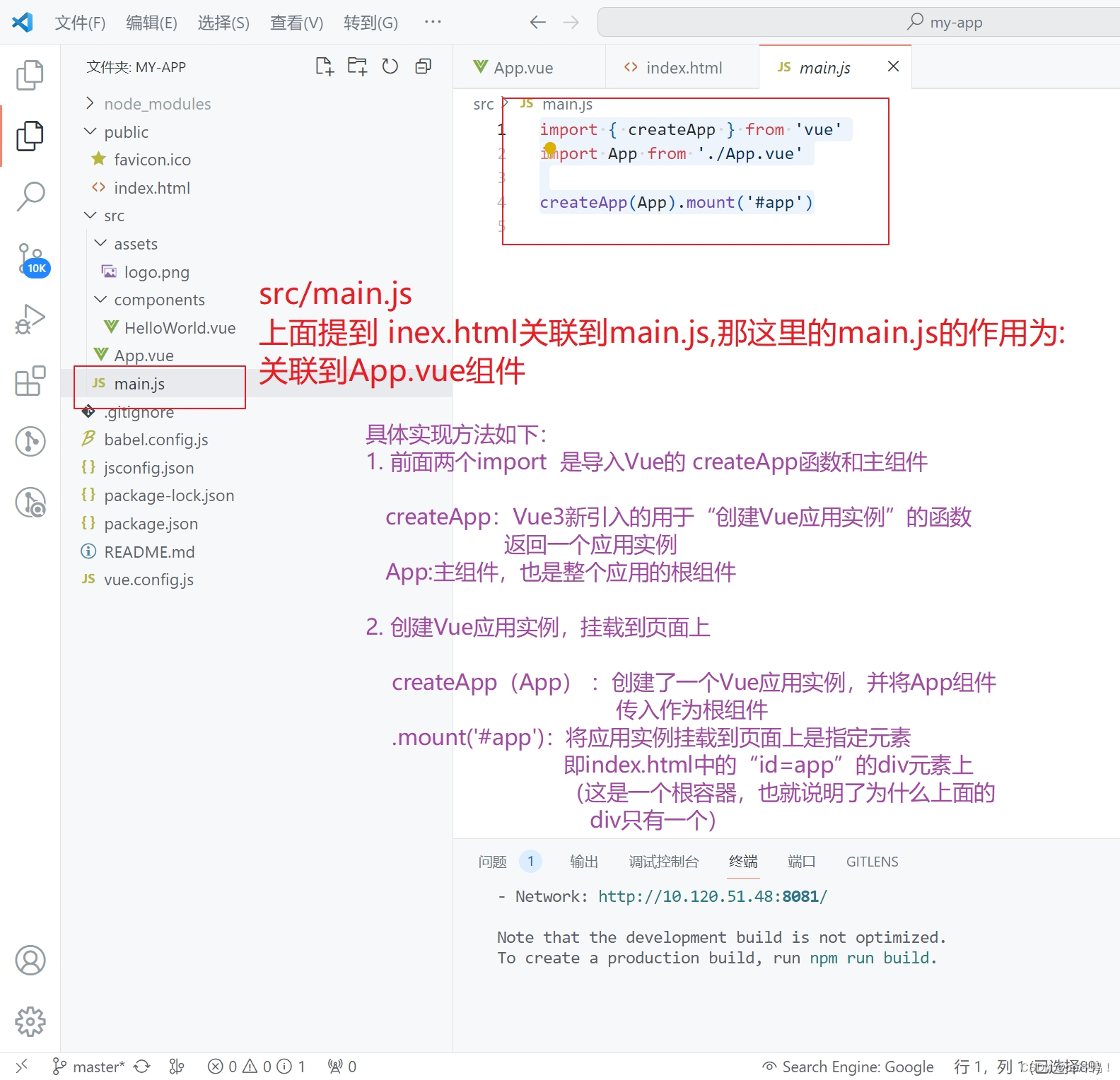Close the main.js editor tab
This screenshot has width=1120, height=1080.
[893, 66]
